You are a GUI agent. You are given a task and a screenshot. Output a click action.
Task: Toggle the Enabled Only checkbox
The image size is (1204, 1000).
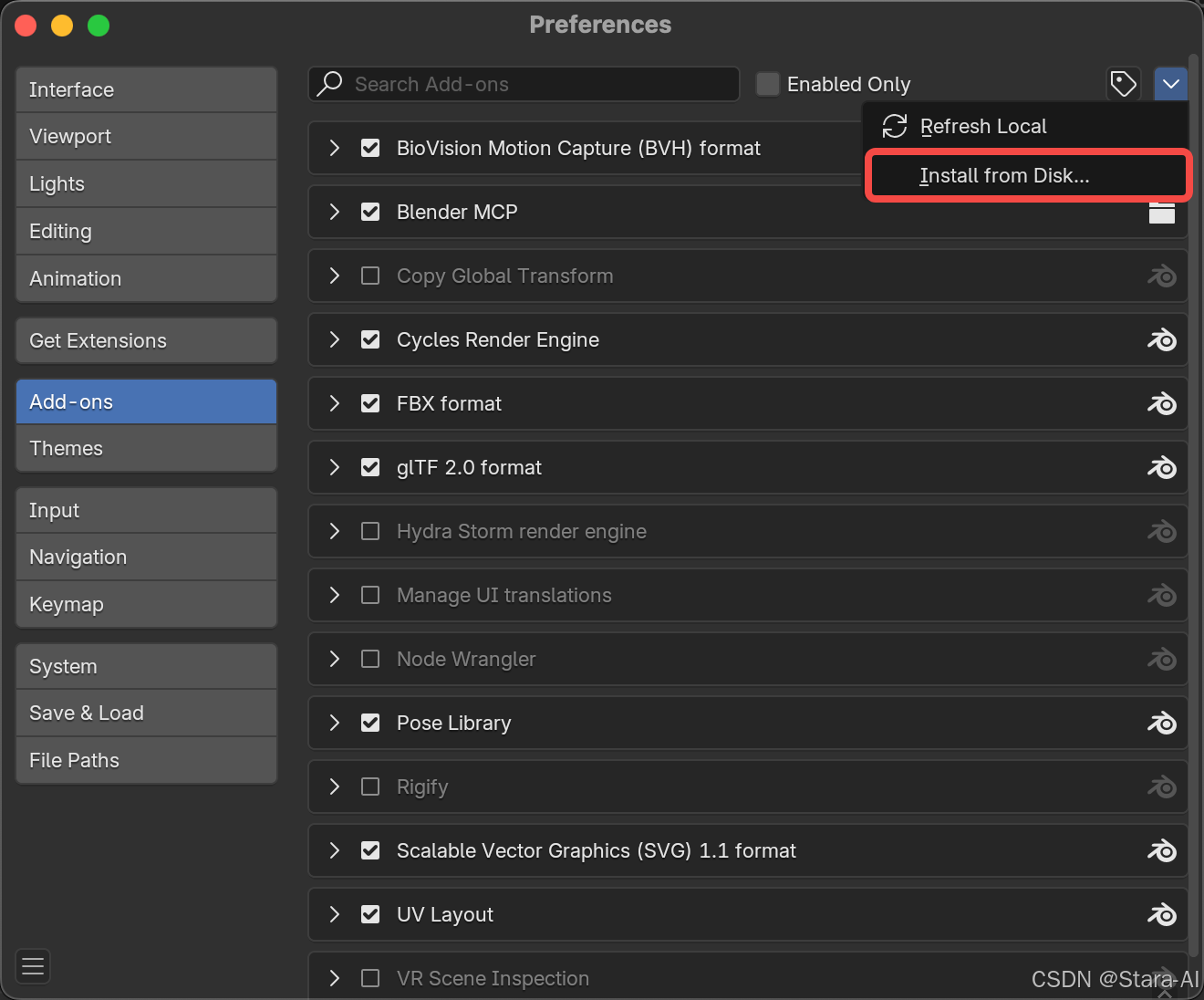768,84
